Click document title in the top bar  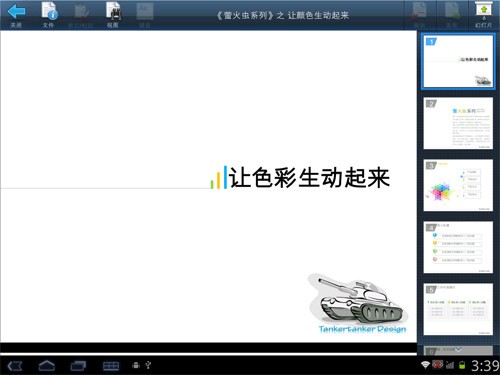tap(283, 15)
